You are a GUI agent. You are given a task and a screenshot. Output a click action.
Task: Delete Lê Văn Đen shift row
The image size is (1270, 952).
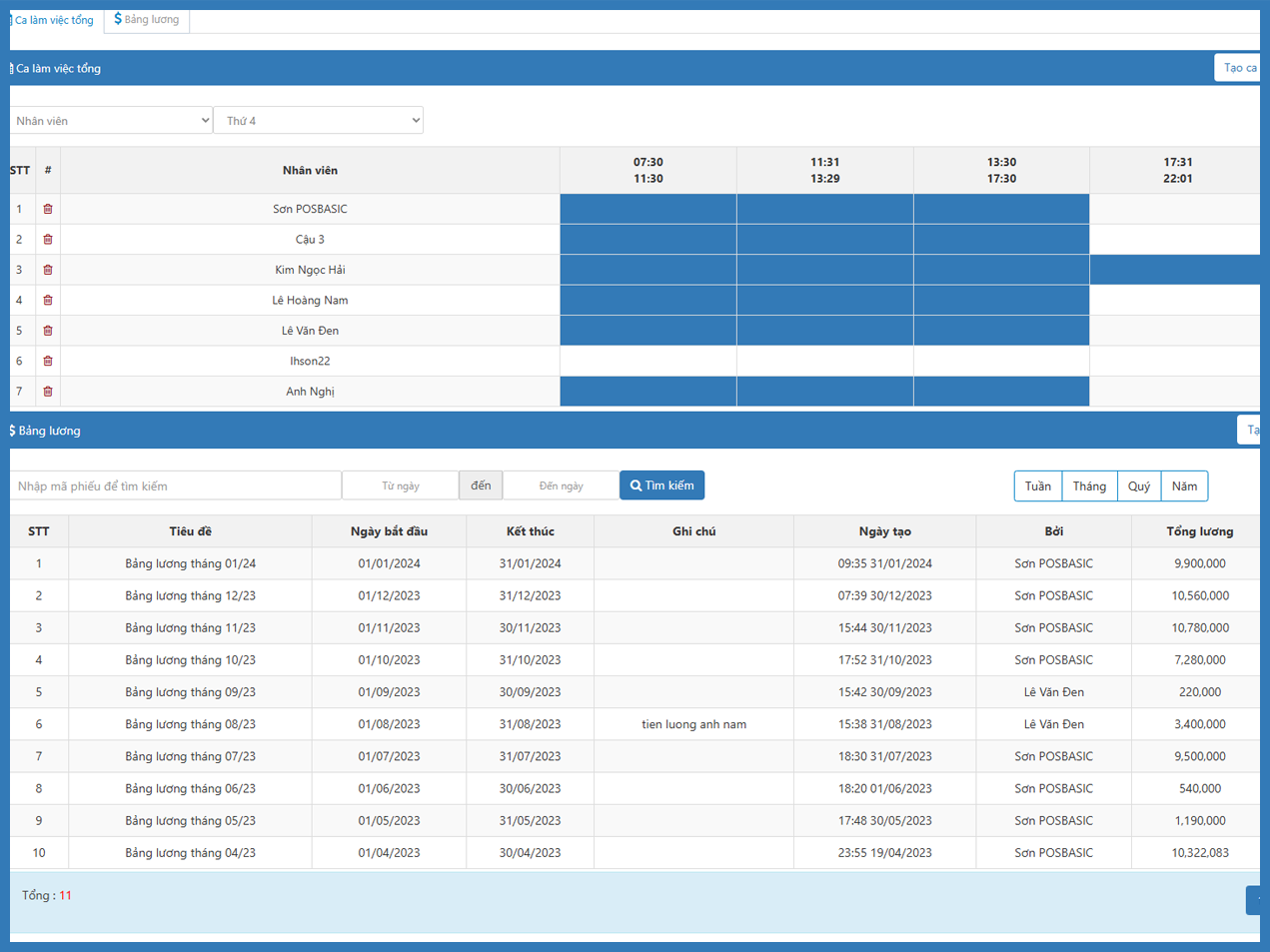(x=48, y=331)
